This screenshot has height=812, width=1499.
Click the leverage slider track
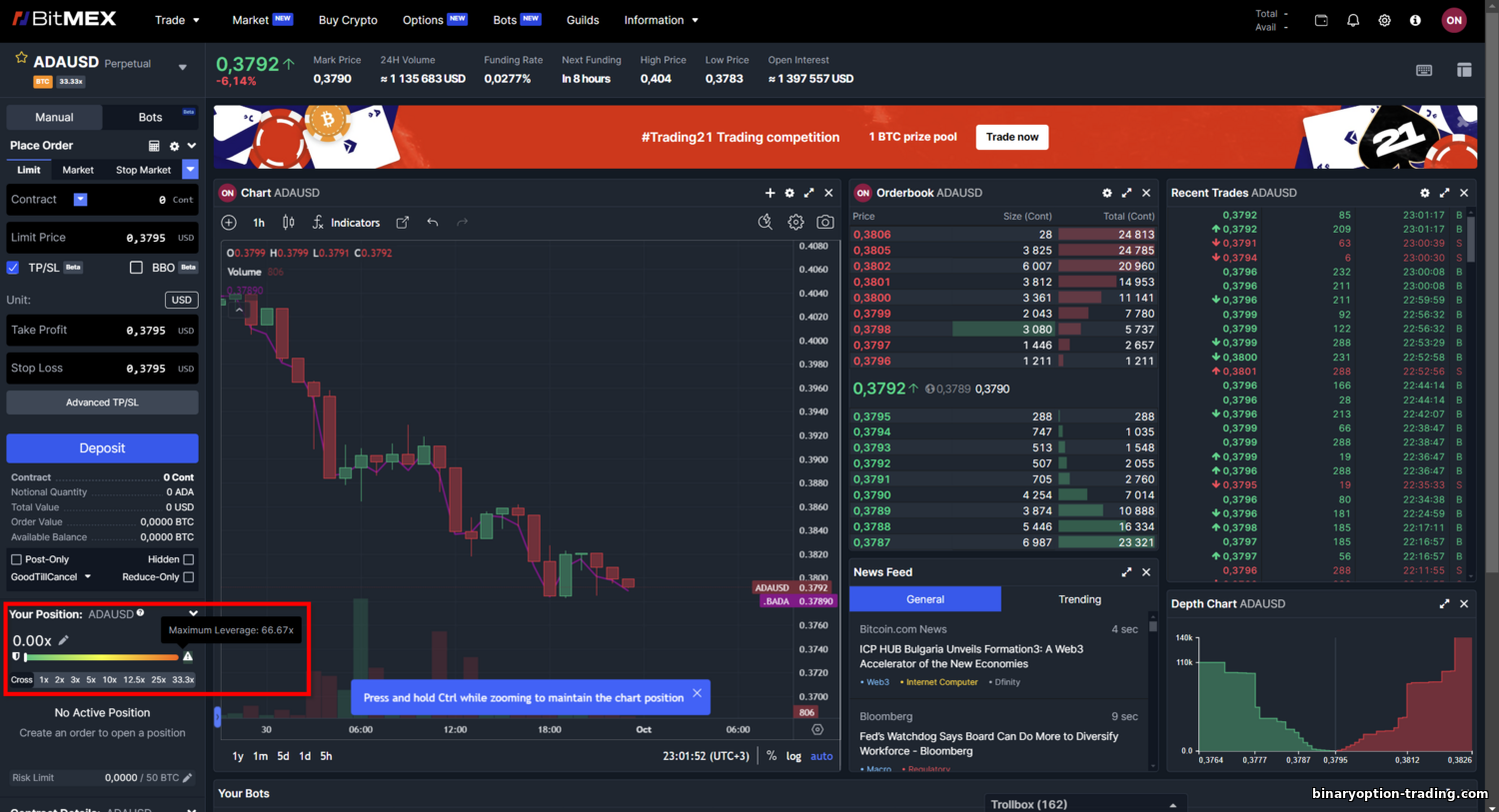[101, 657]
